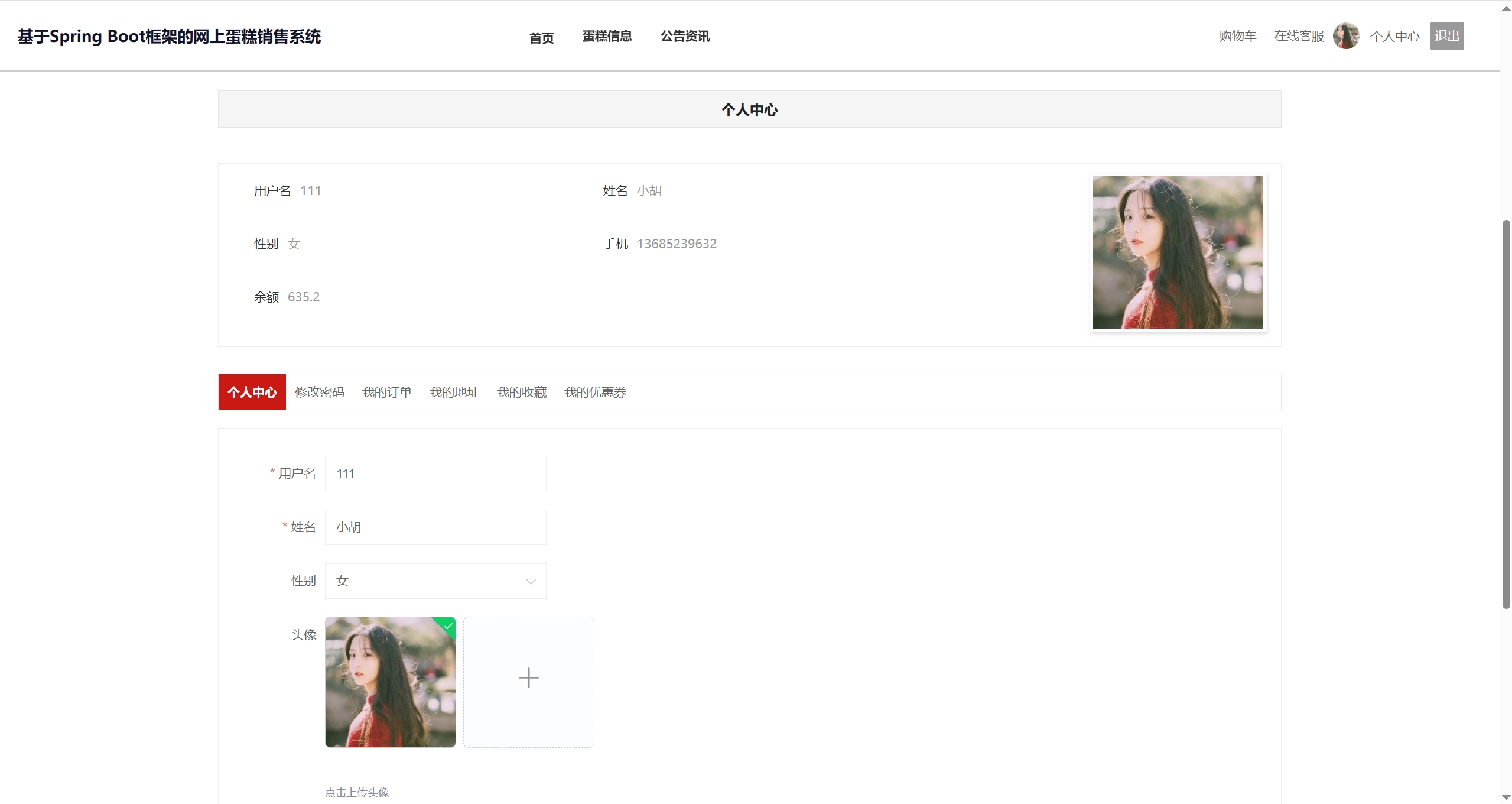Switch to the 我的收藏 tab

pos(521,392)
